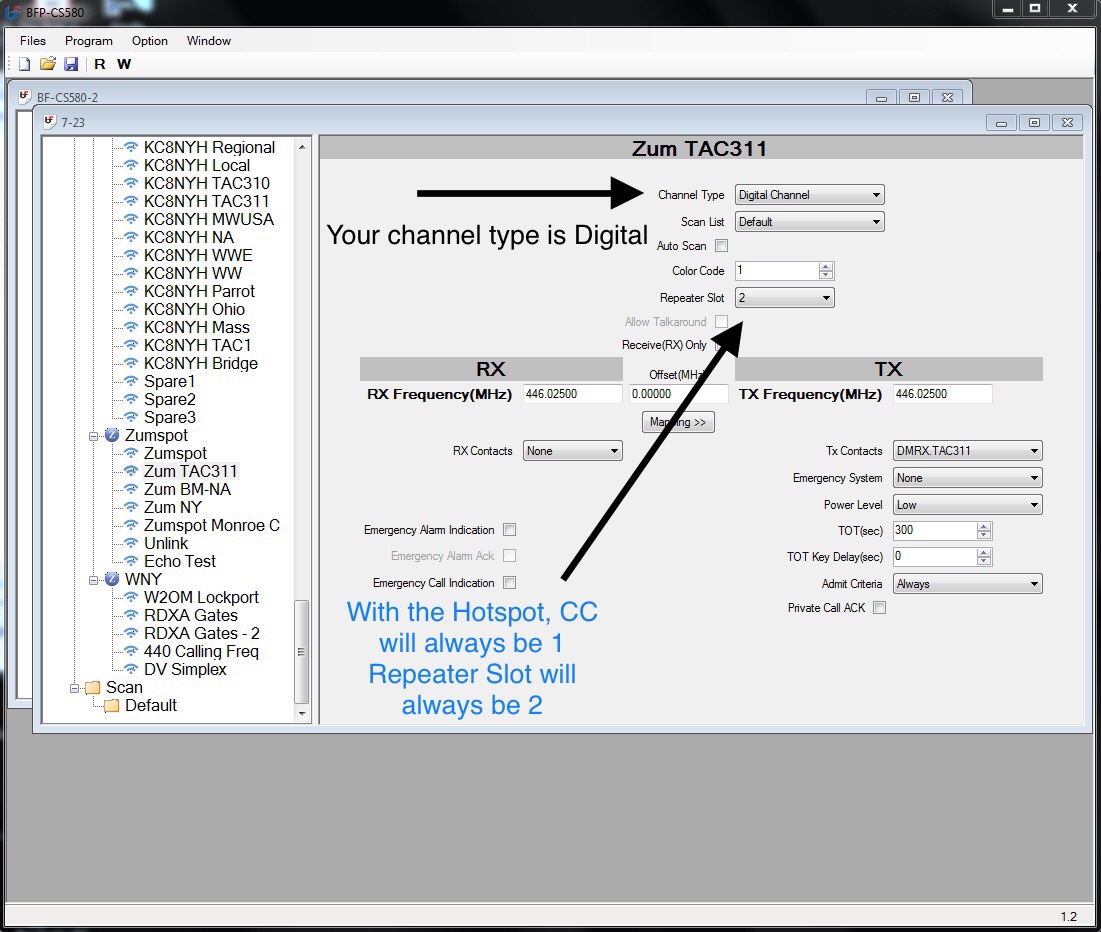Open the Option menu
The height and width of the screenshot is (932, 1101).
[x=150, y=41]
